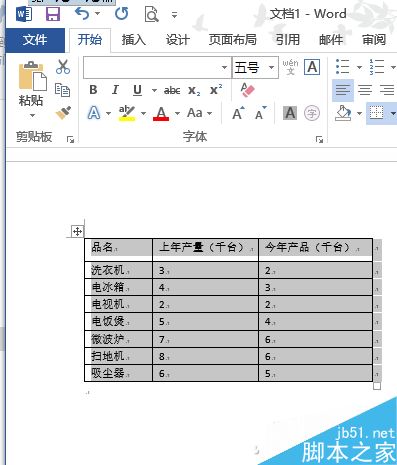Image resolution: width=397 pixels, height=465 pixels.
Task: Toggle subscript formatting
Action: tap(194, 90)
